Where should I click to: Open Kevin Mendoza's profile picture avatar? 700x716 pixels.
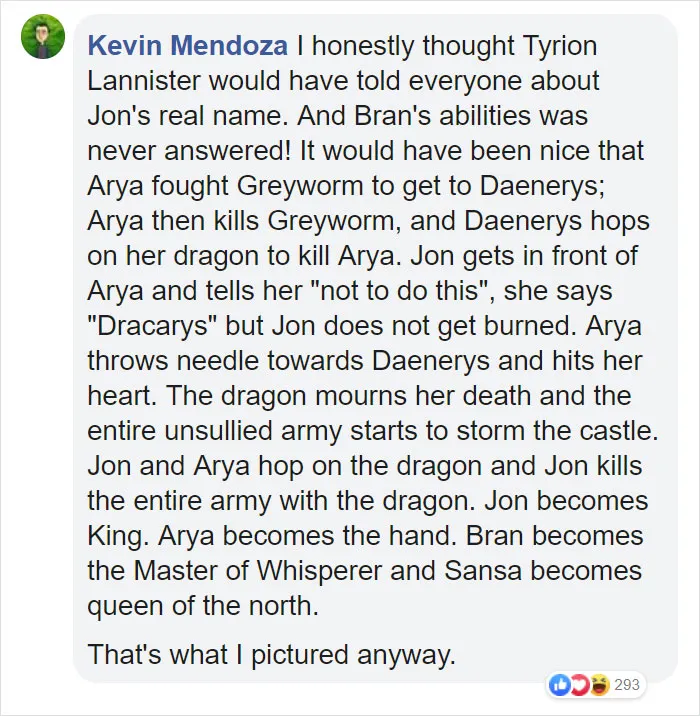(x=43, y=37)
